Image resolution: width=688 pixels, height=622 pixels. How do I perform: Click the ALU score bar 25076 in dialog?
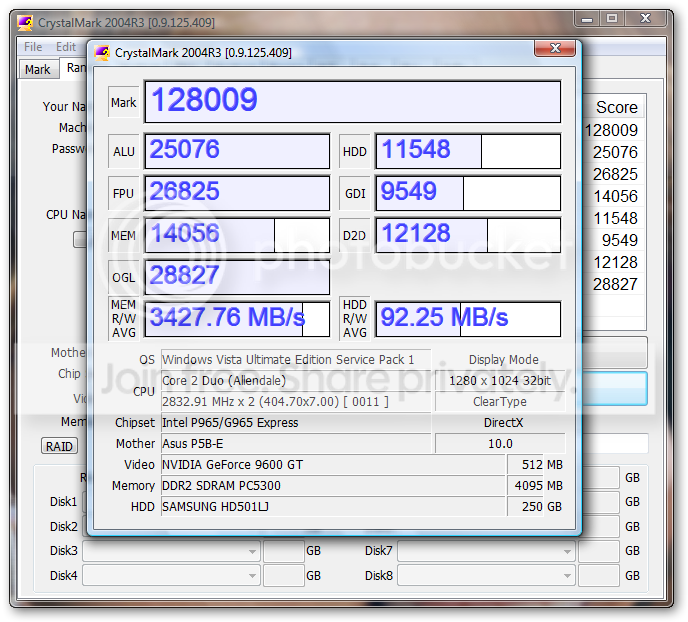tap(237, 151)
